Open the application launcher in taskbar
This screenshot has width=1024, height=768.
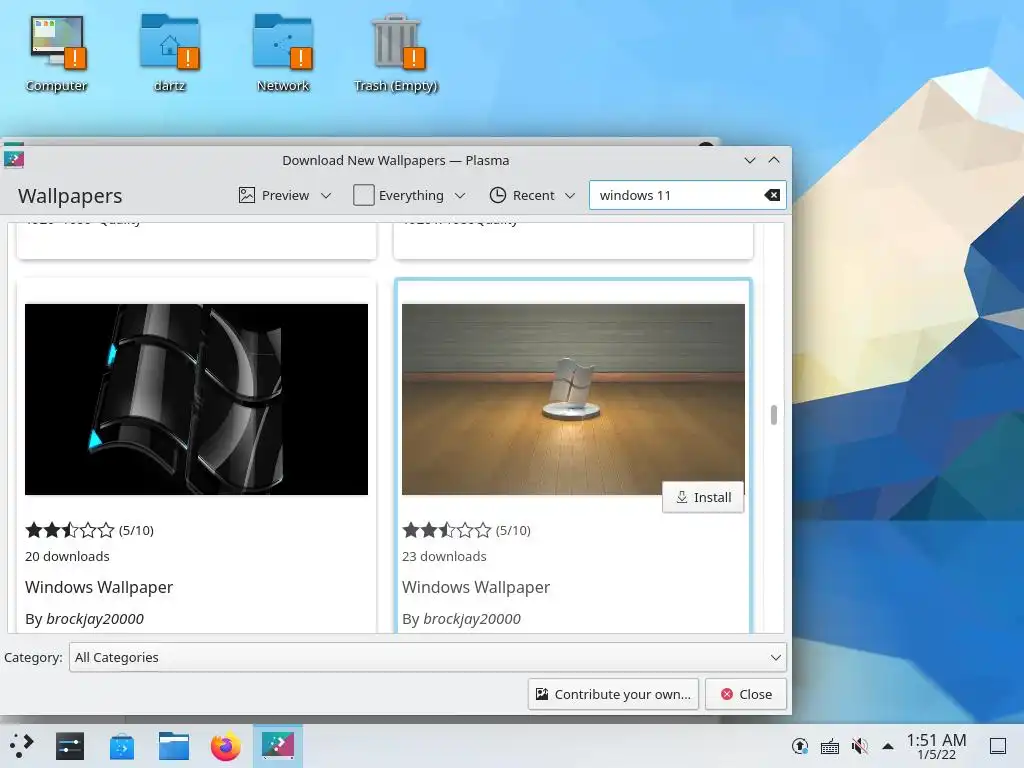(21, 746)
